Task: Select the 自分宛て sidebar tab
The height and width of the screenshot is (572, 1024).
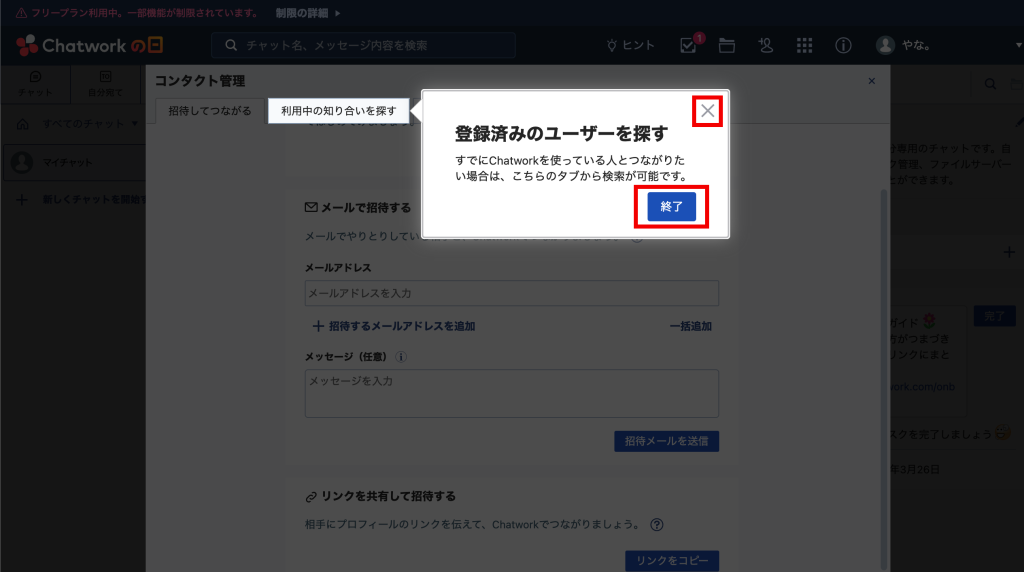Action: click(105, 84)
